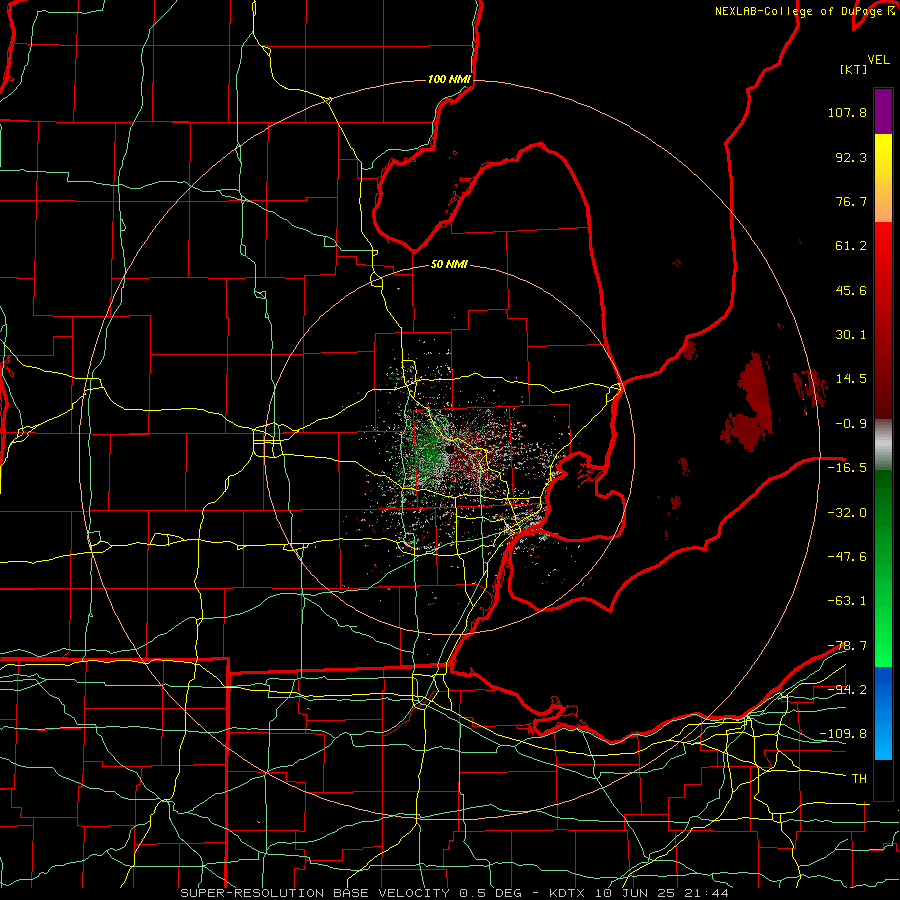Click the 30.1 legend value
Screen dimensions: 900x900
pos(851,335)
